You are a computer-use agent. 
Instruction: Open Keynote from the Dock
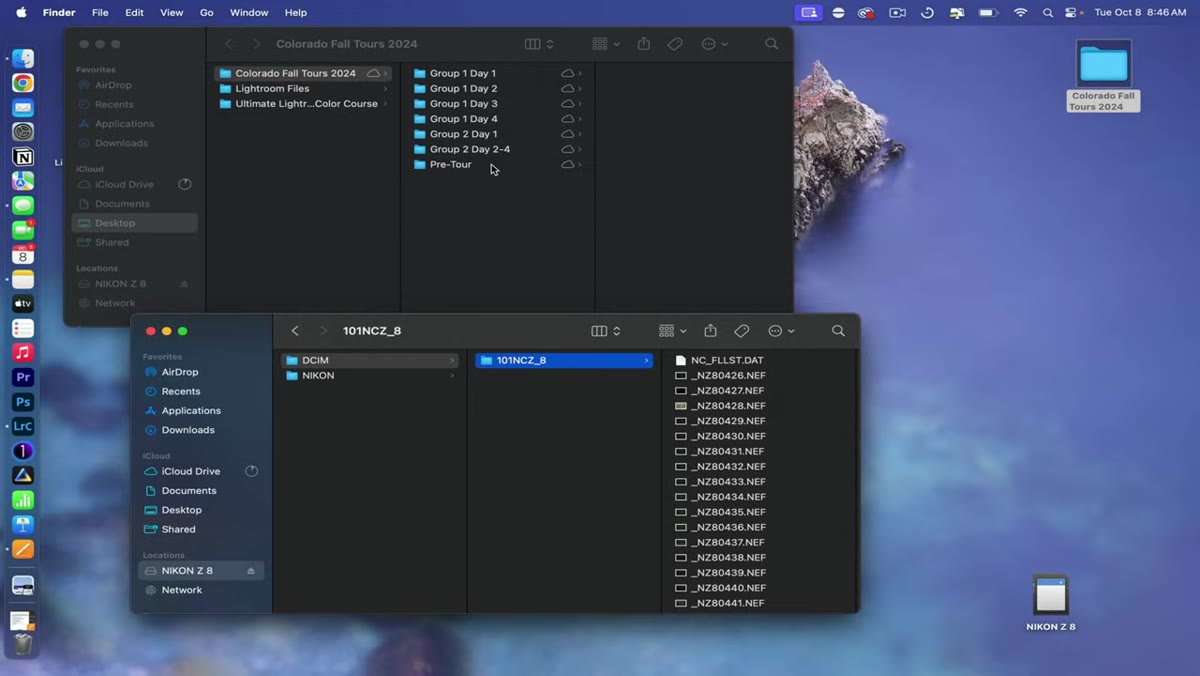(23, 524)
